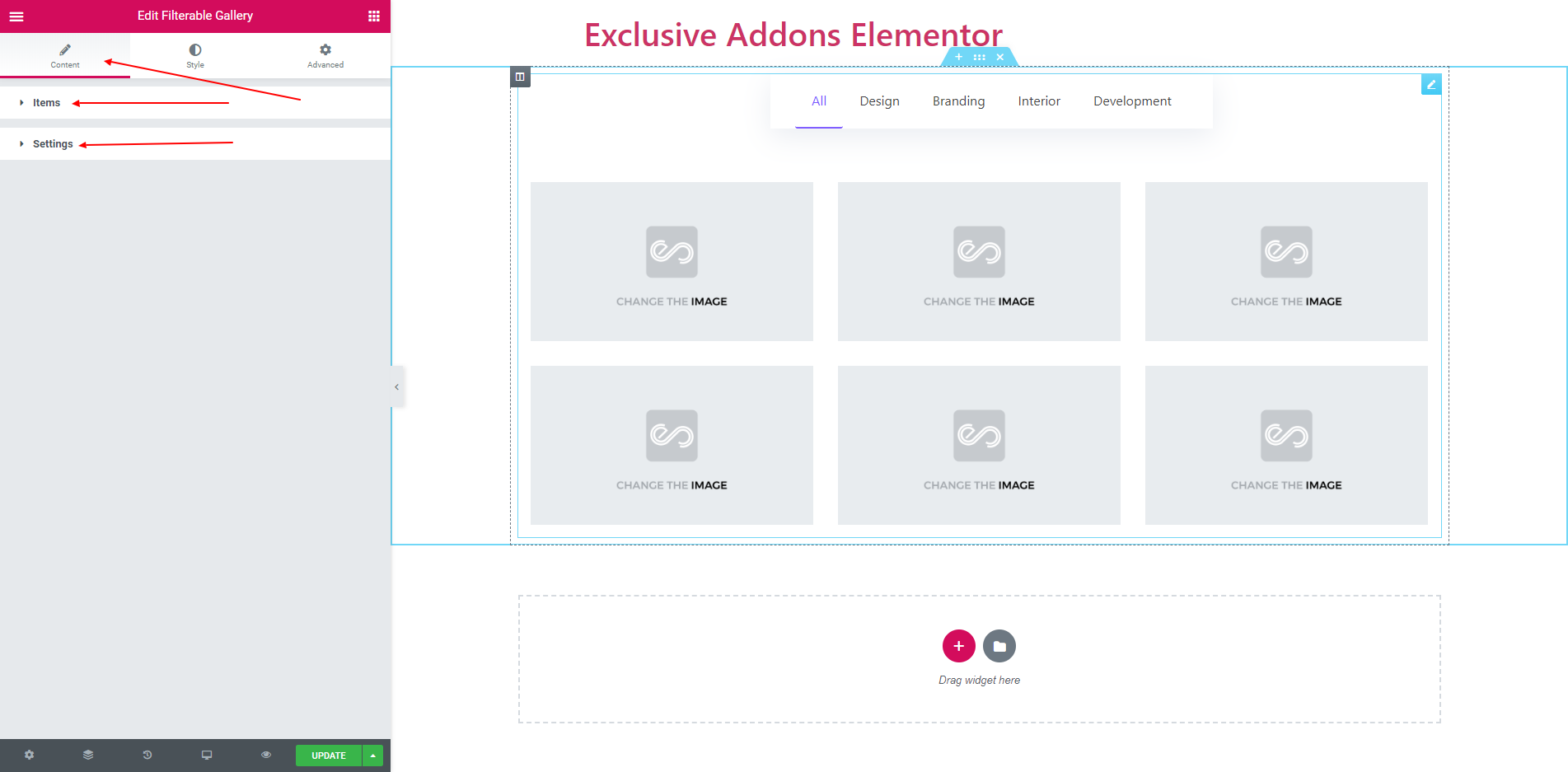Switch to the Advanced tab
The height and width of the screenshot is (772, 1568).
coord(325,55)
